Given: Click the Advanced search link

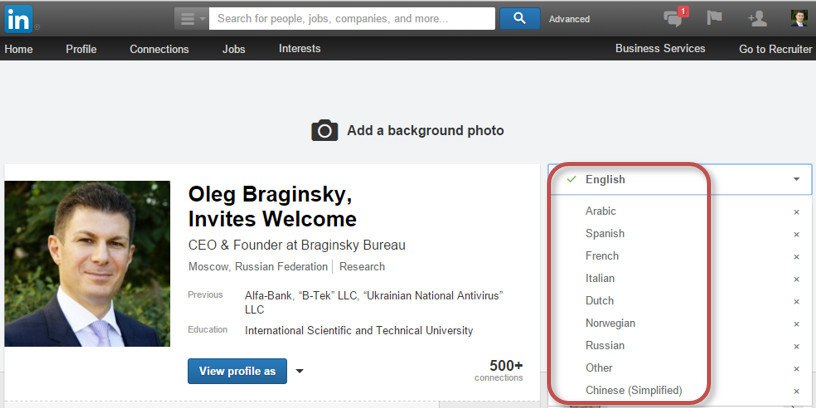Looking at the screenshot, I should point(569,19).
